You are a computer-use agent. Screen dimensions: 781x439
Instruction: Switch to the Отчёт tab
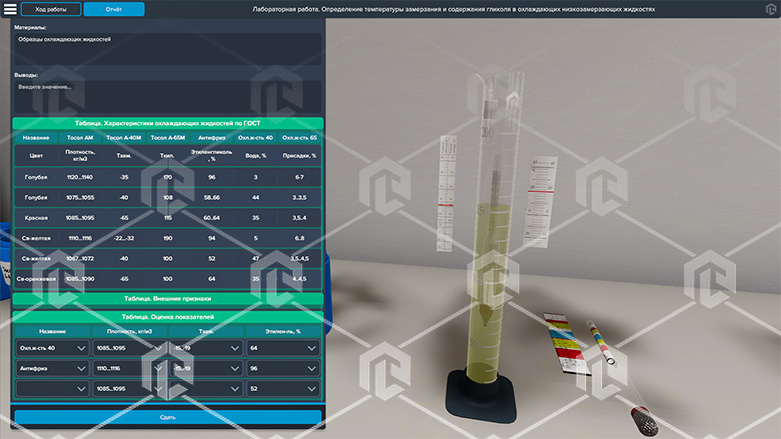coord(114,9)
